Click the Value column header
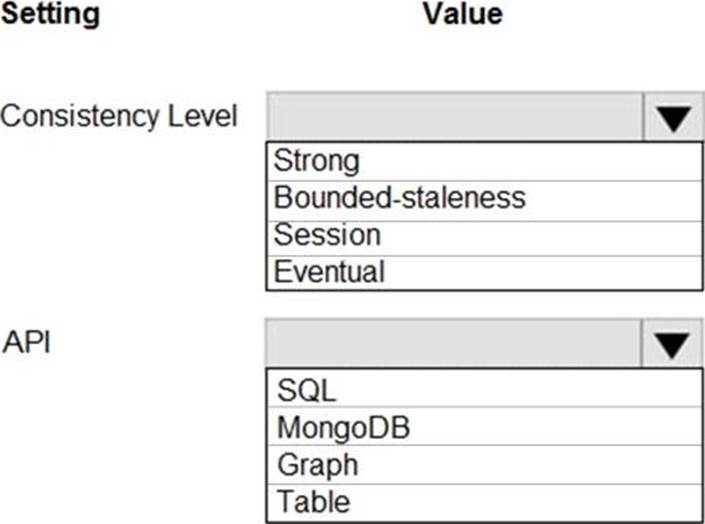705x524 pixels. point(462,14)
